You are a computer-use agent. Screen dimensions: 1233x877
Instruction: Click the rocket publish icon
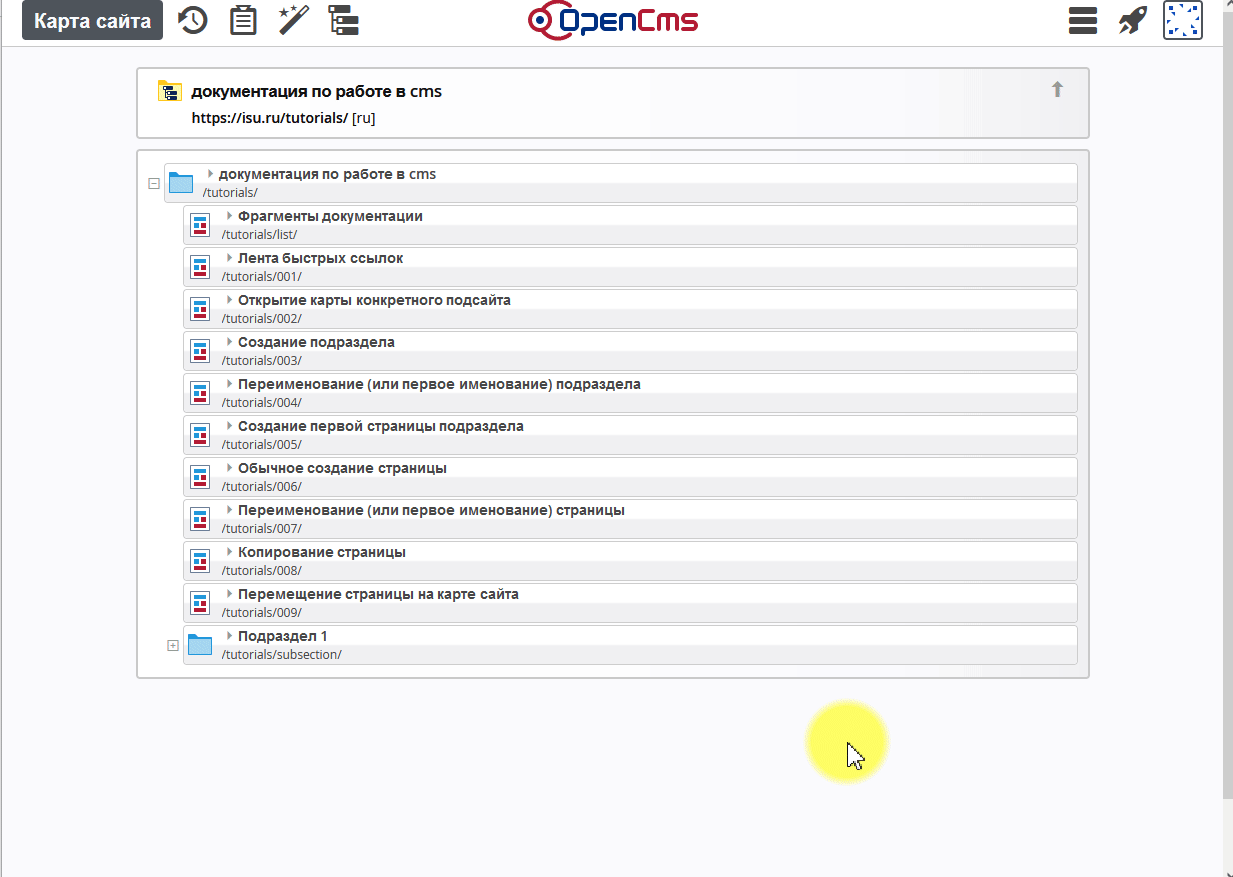(1132, 19)
